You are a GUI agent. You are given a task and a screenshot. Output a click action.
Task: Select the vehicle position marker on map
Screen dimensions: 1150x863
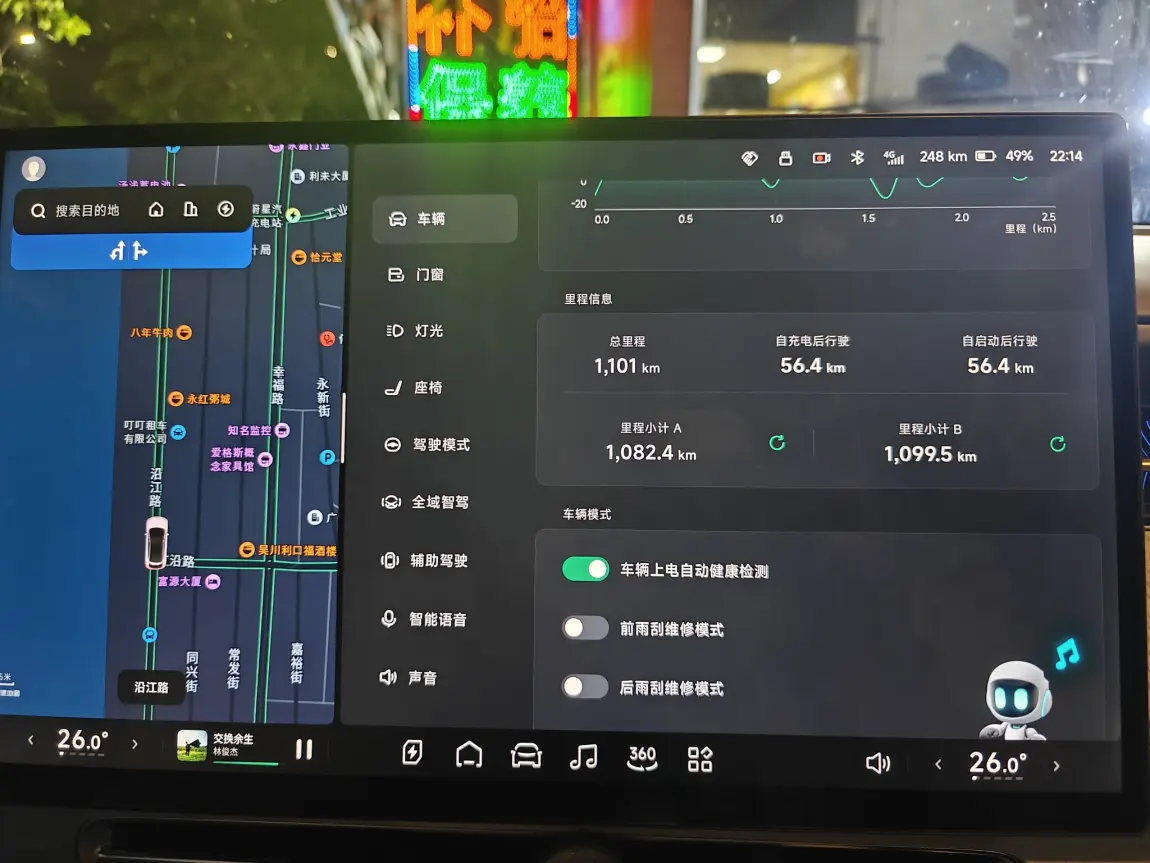(156, 543)
